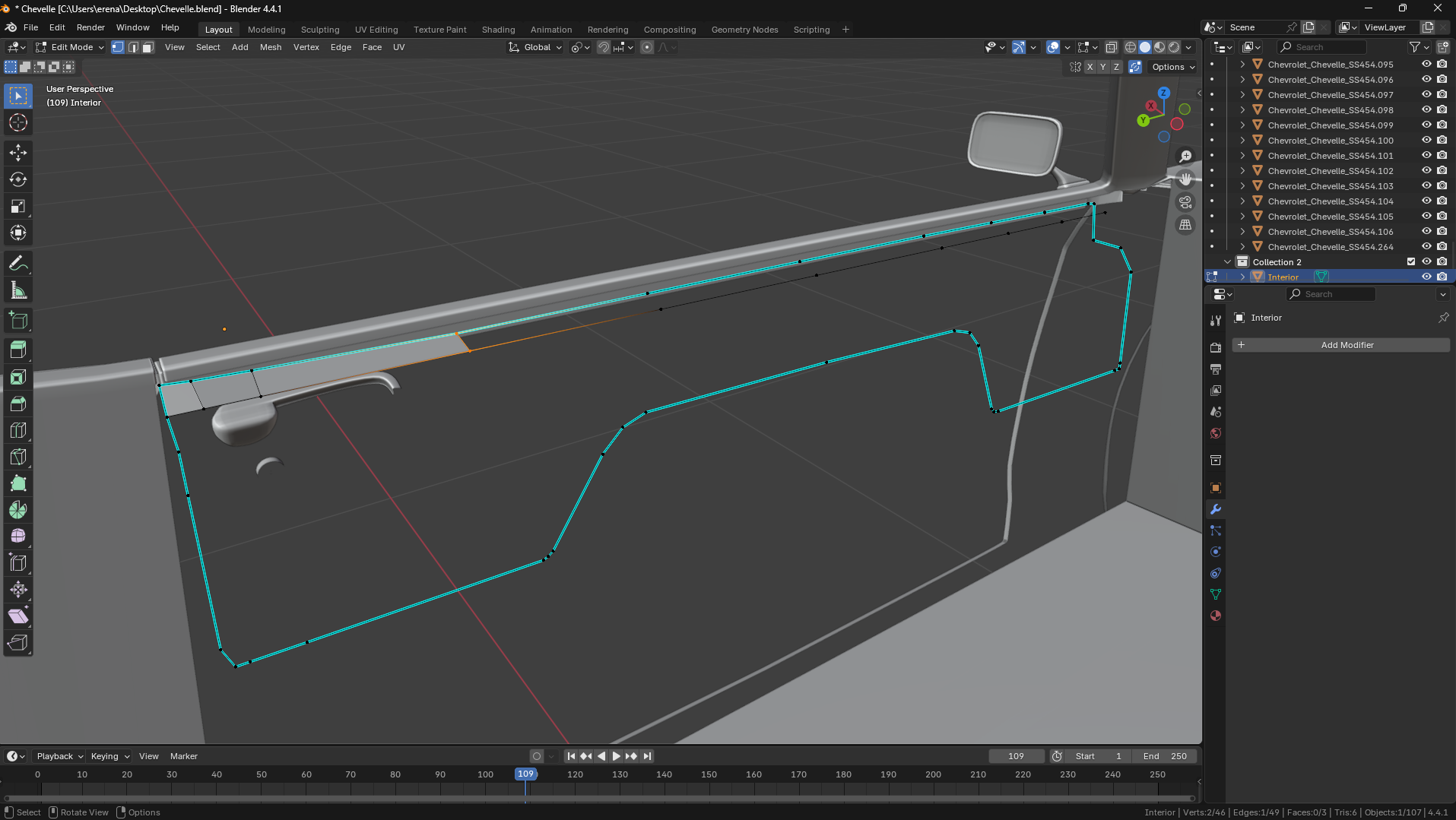Select the Spin tool

(x=18, y=510)
